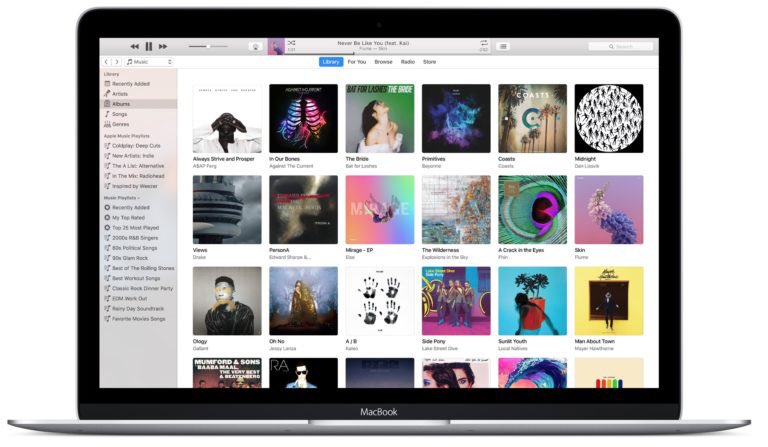Go back using the left chevron
The height and width of the screenshot is (447, 768).
tap(106, 62)
